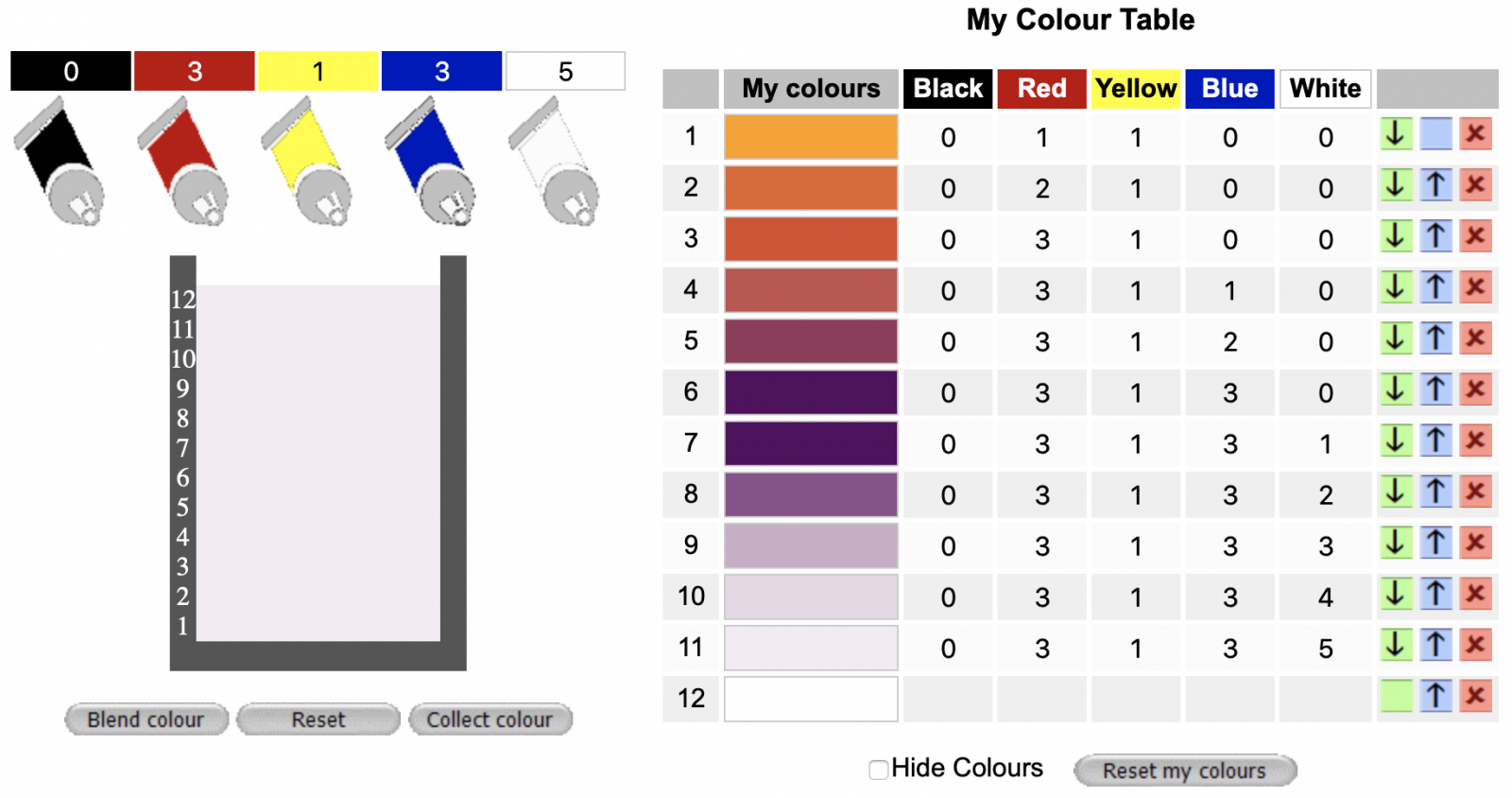The width and height of the screenshot is (1512, 798).
Task: Select the orange swatch in row 1
Action: pos(811,137)
